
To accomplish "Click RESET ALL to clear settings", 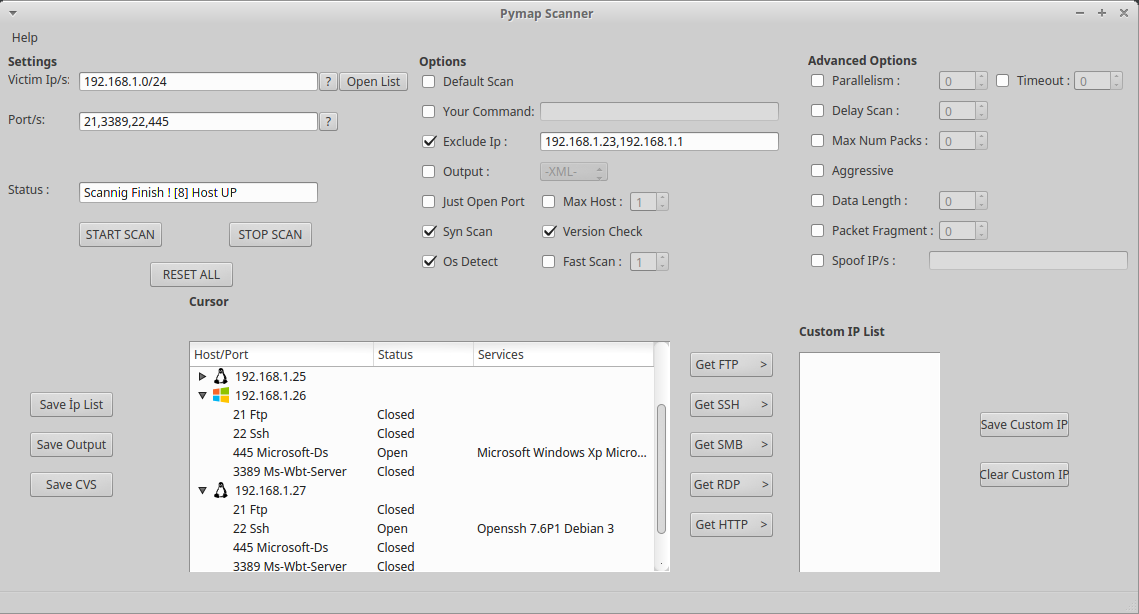I will click(x=191, y=274).
